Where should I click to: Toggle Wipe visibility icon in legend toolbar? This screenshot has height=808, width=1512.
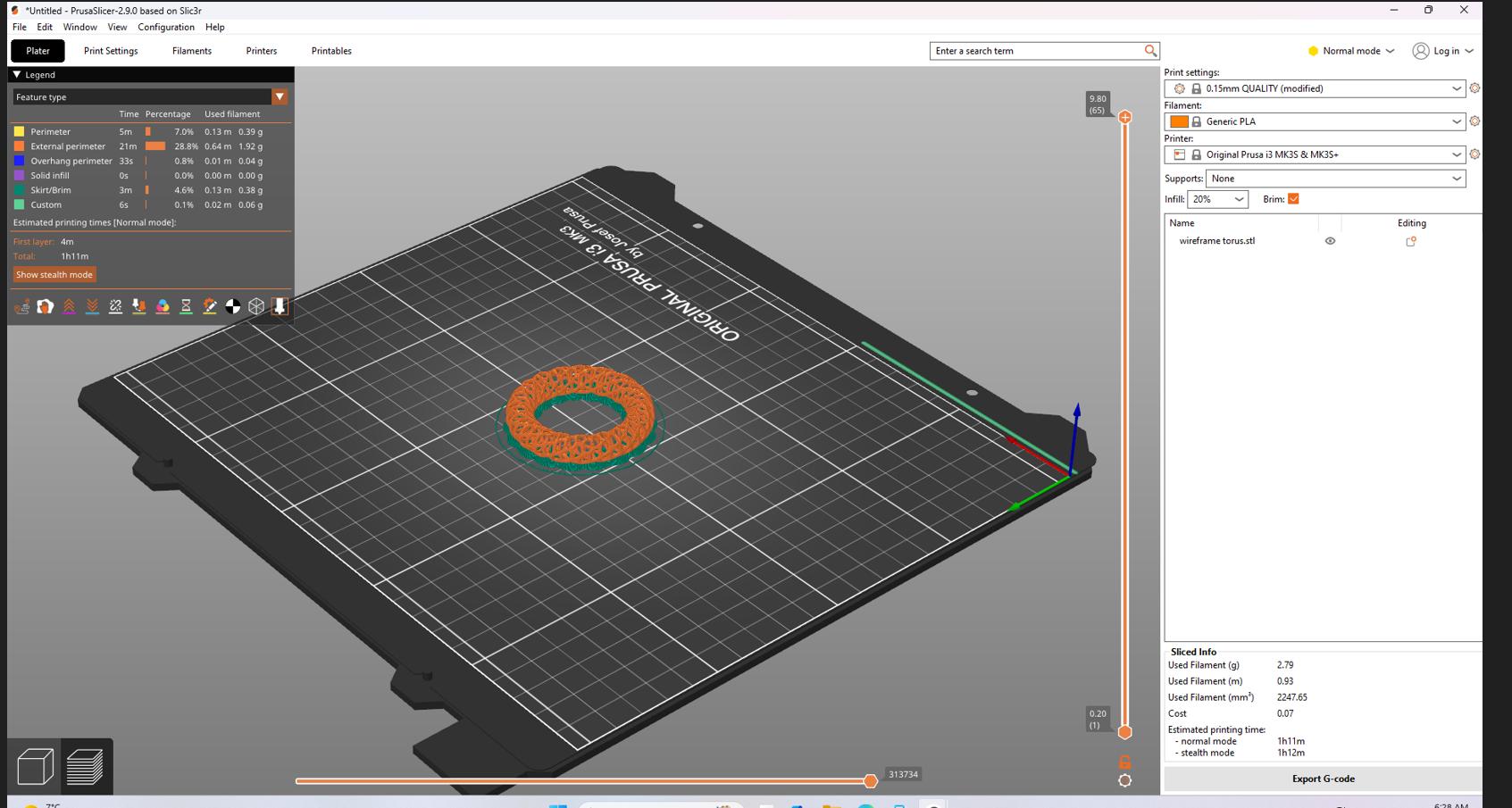pos(45,306)
